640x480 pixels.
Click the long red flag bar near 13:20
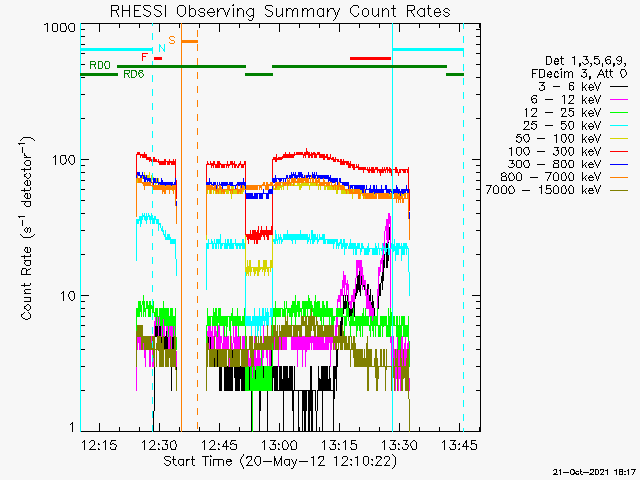(x=371, y=58)
